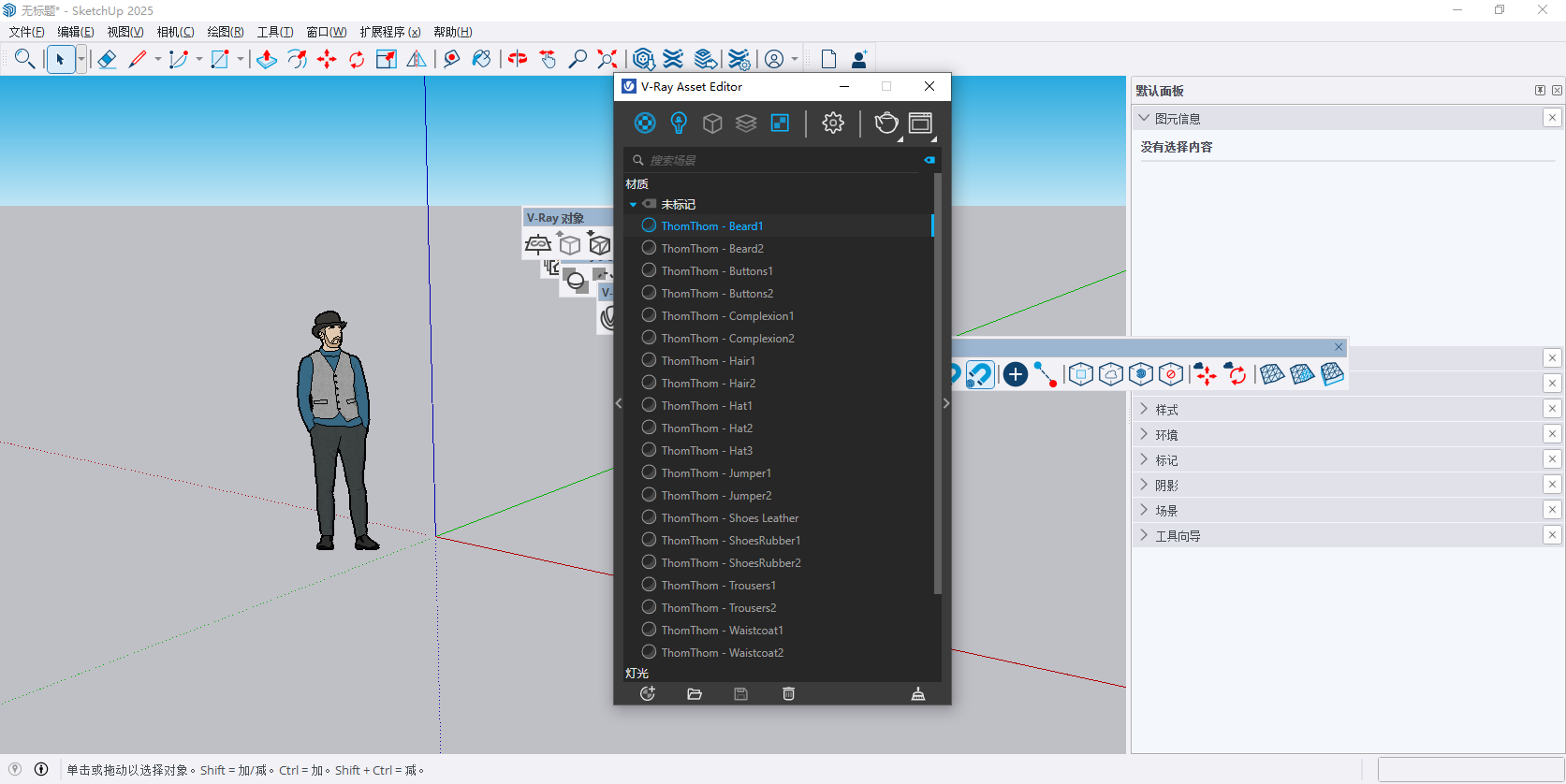Expand the 样式 panel section
Image resolution: width=1566 pixels, height=784 pixels.
coord(1144,409)
